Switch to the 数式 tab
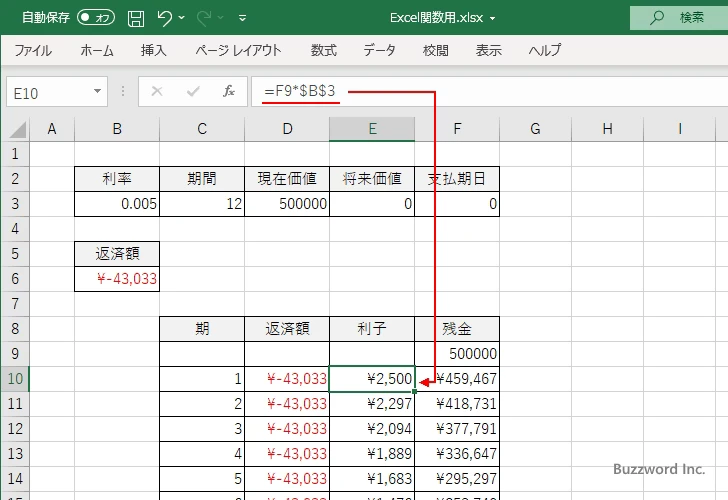Image resolution: width=728 pixels, height=500 pixels. click(x=324, y=50)
